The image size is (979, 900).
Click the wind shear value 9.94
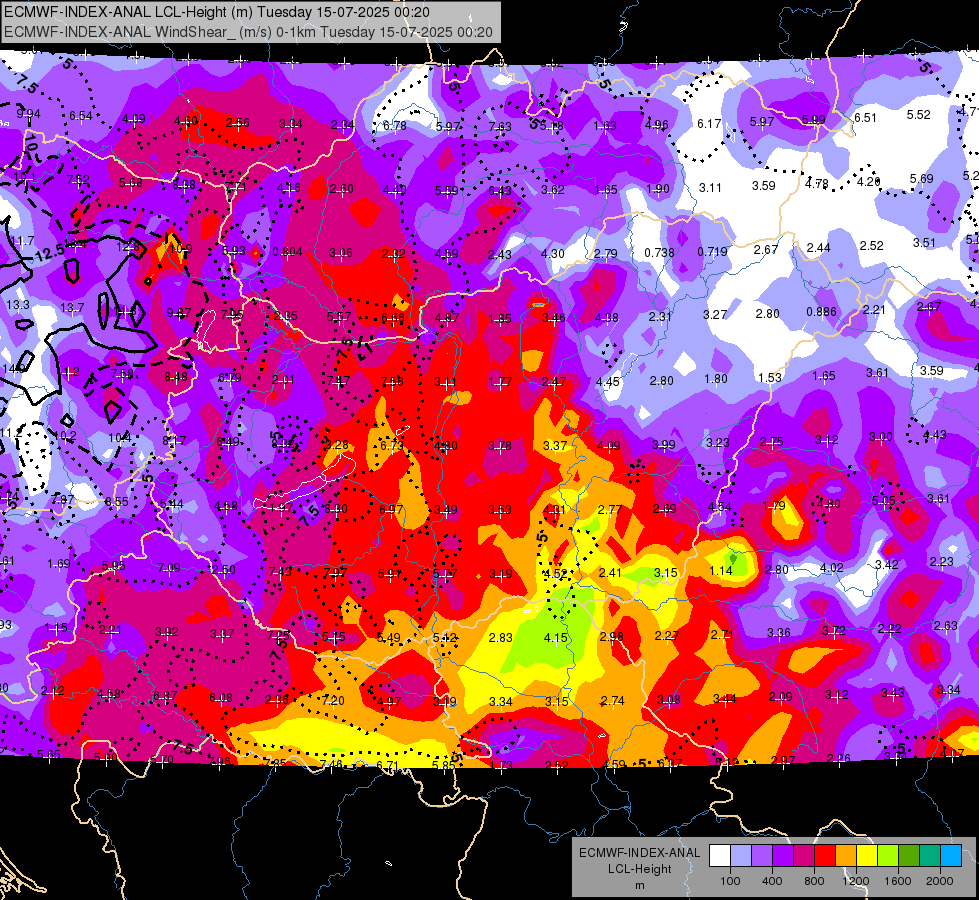[28, 114]
